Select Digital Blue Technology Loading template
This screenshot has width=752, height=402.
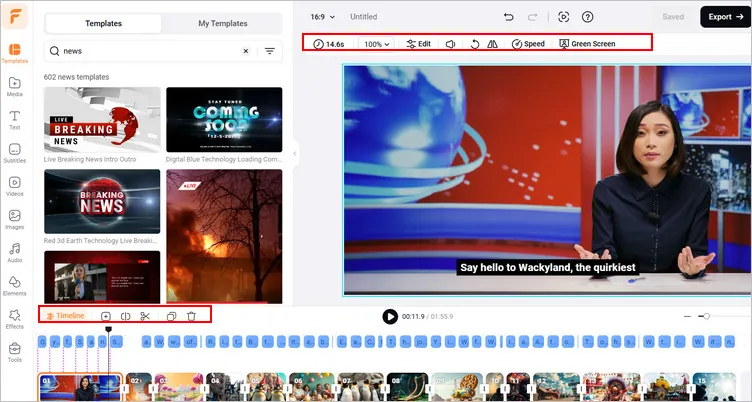click(x=224, y=119)
